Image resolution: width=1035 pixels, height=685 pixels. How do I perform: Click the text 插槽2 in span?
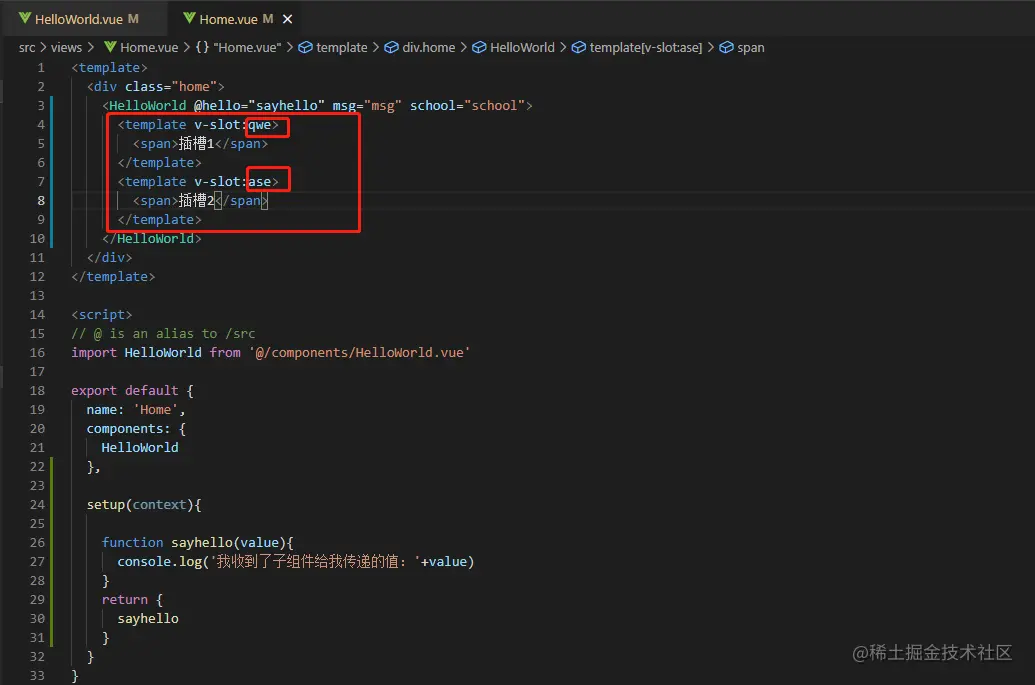(196, 201)
